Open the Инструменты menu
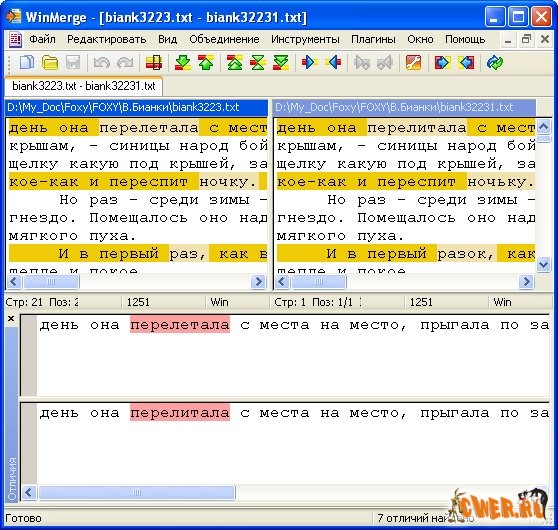The image size is (558, 530). [305, 39]
